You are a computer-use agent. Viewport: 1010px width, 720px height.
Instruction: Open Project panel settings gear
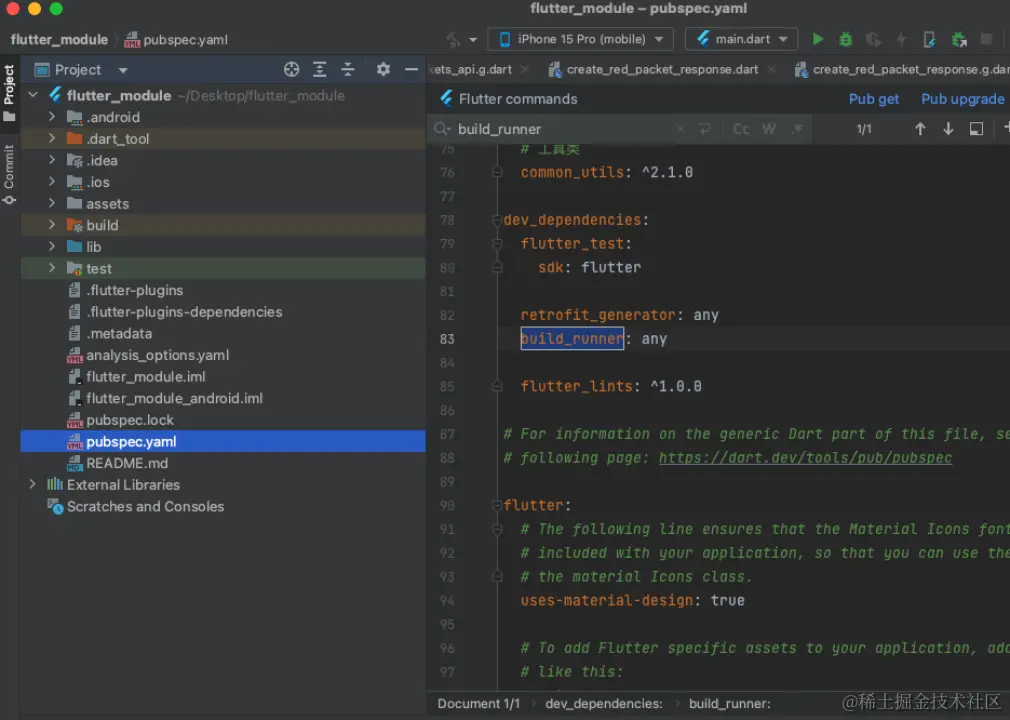383,70
